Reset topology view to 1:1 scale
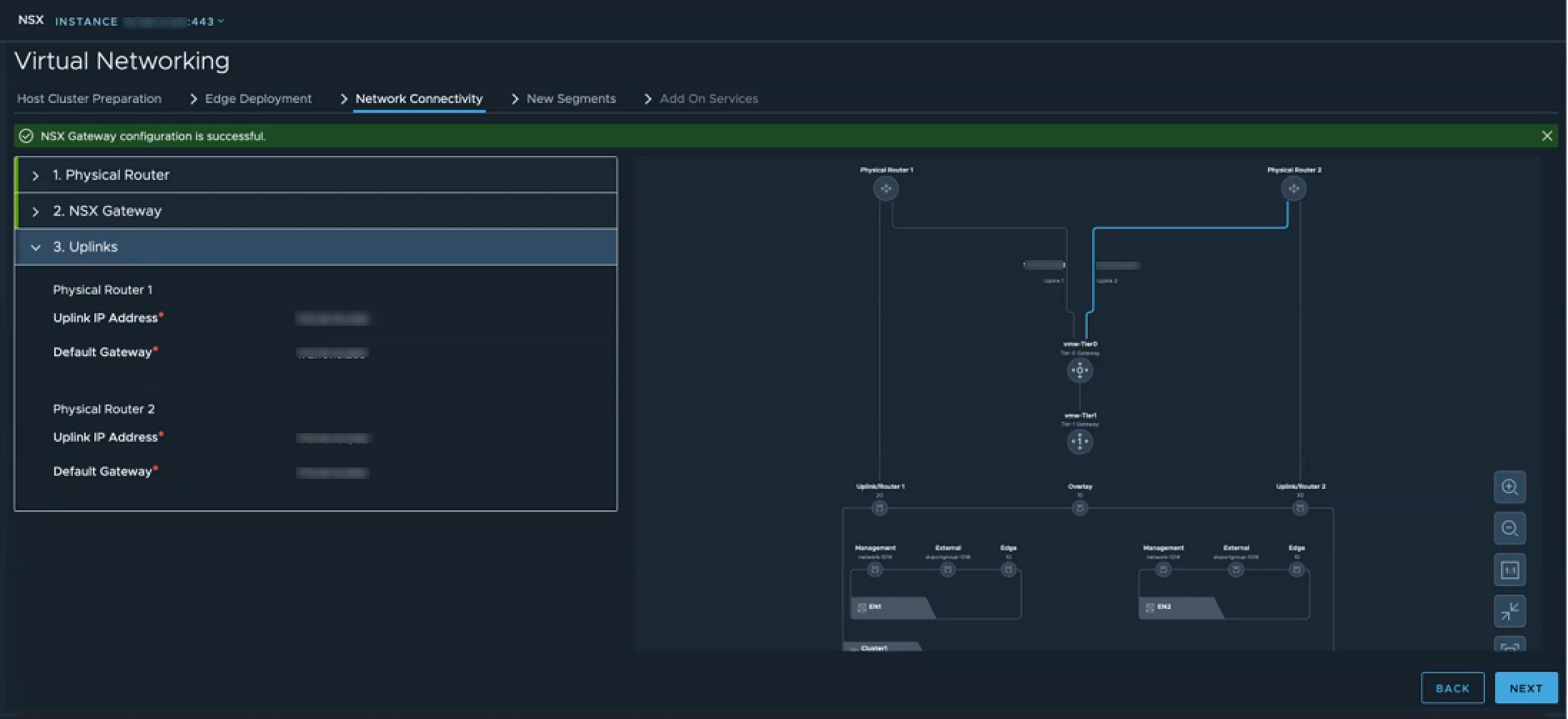The width and height of the screenshot is (1568, 719). 1509,570
